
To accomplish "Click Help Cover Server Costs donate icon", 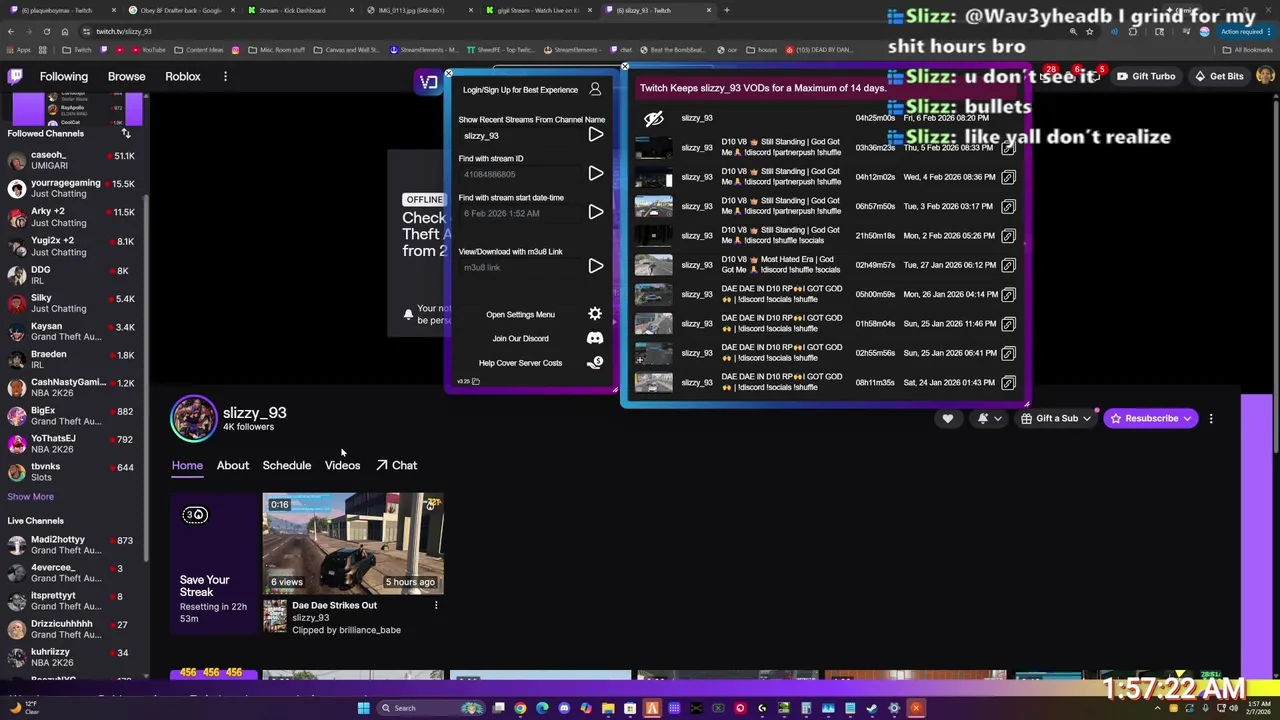I will click(x=595, y=362).
